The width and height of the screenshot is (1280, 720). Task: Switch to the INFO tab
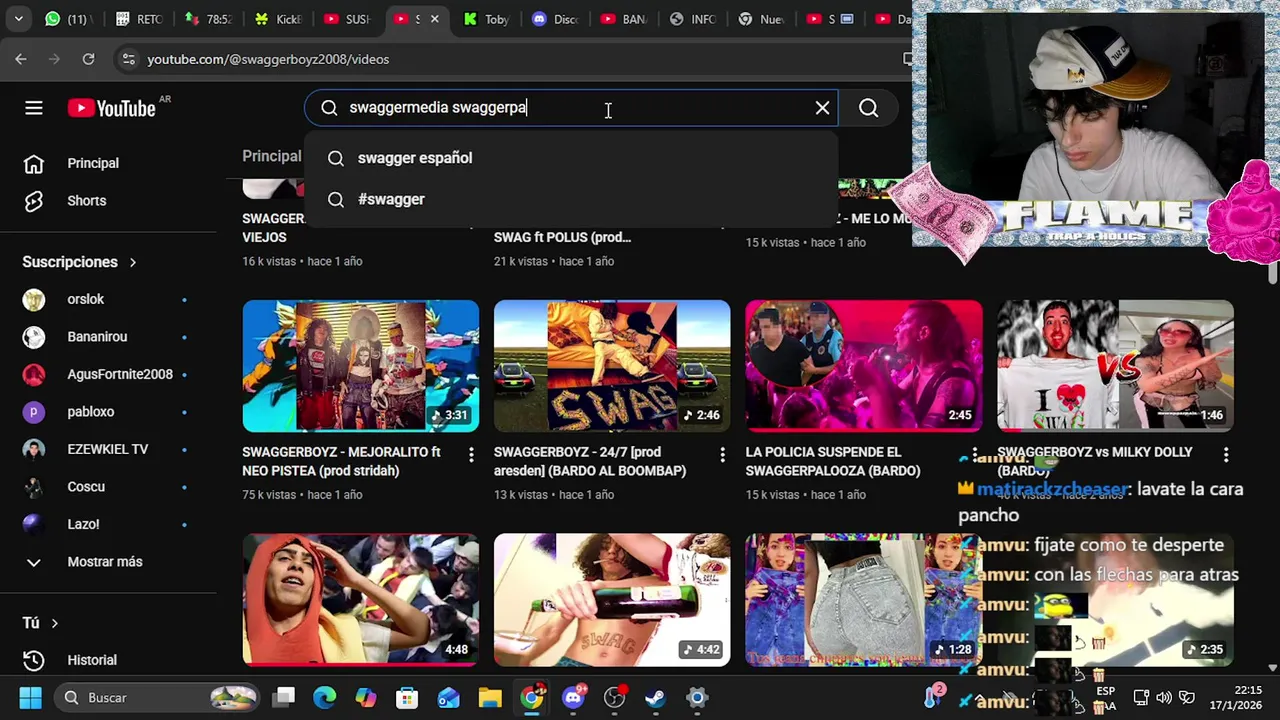pos(694,19)
